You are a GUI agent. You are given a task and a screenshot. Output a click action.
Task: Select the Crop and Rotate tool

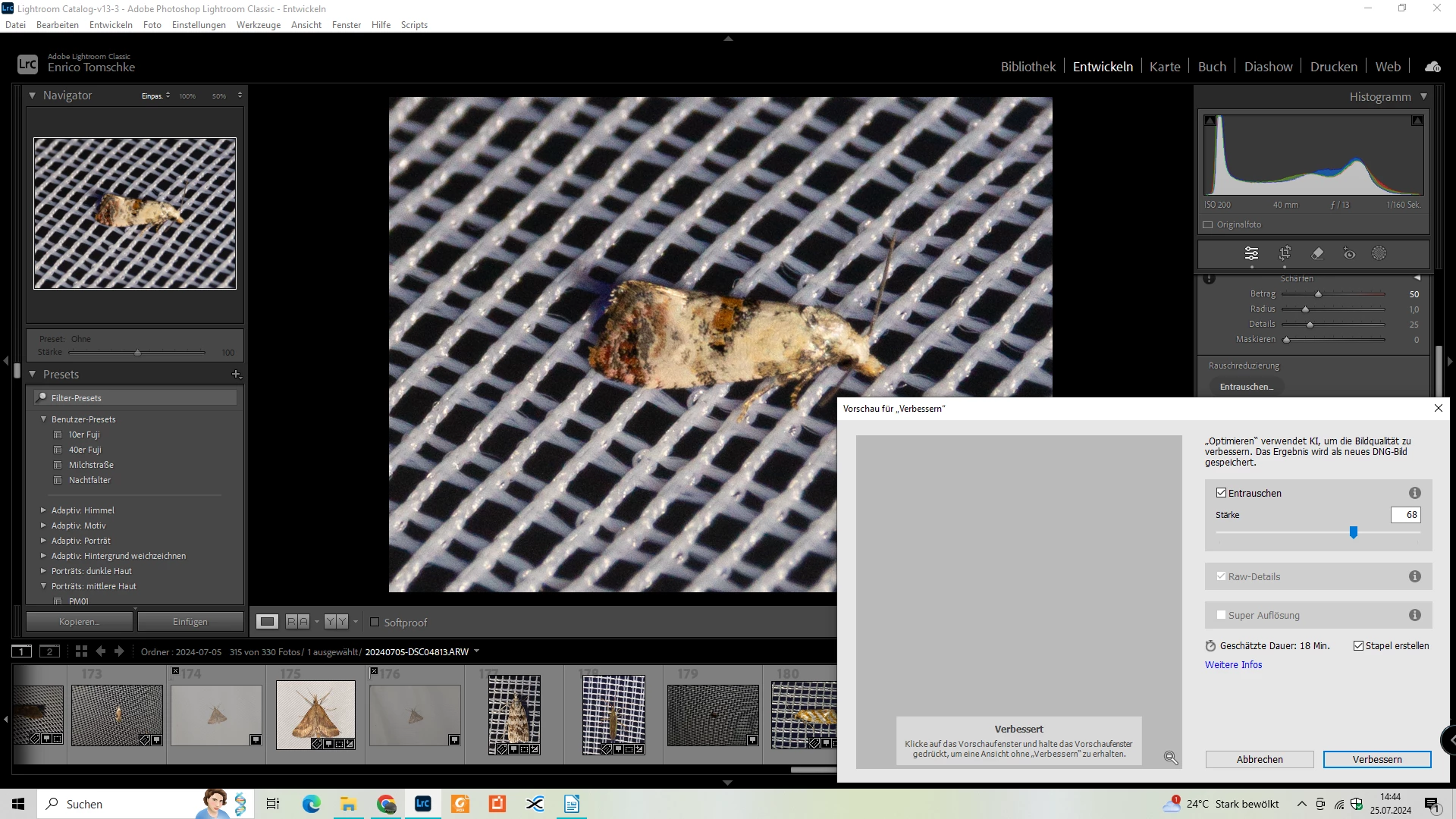click(x=1285, y=253)
